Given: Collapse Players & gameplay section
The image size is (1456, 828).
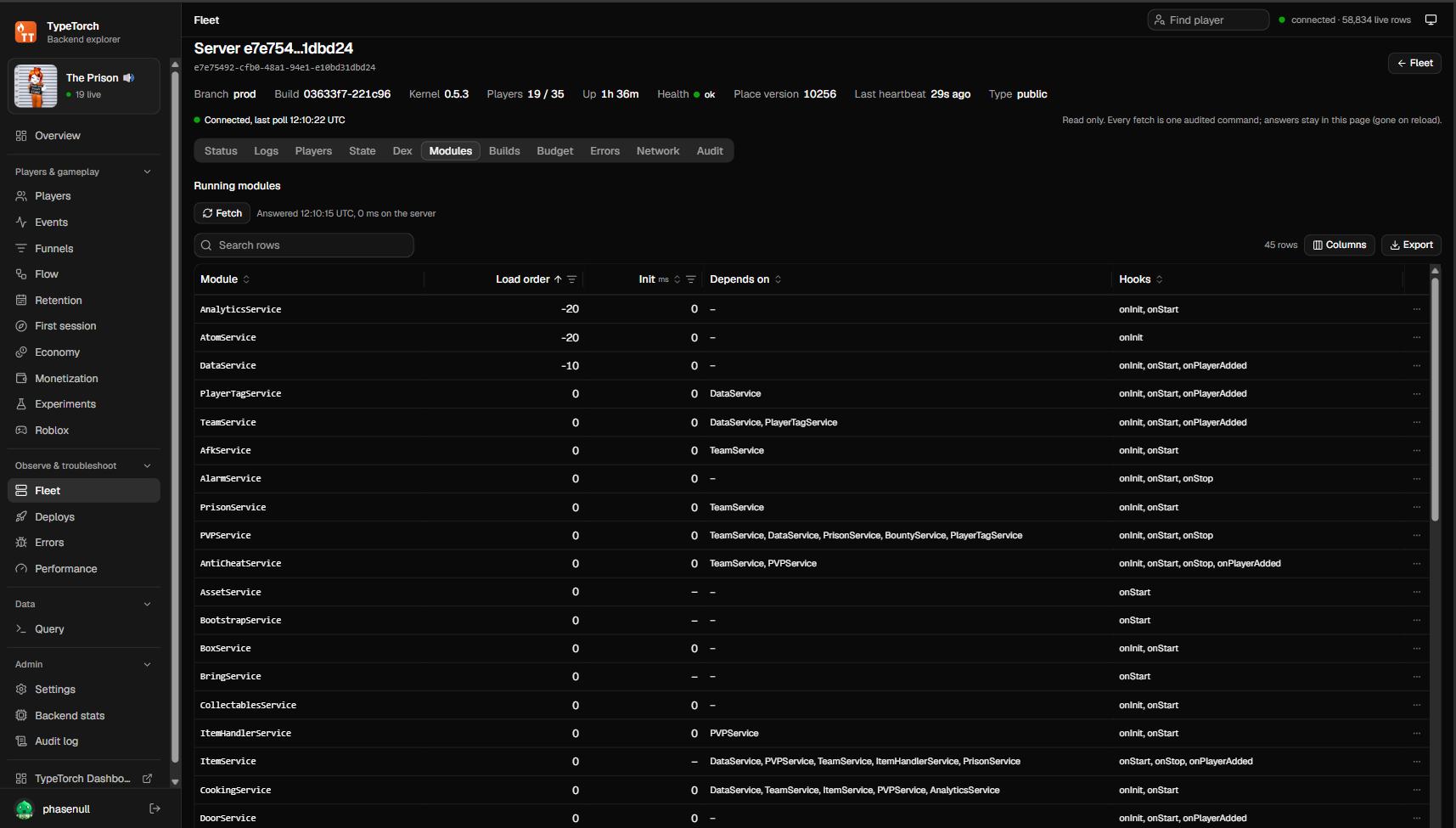Looking at the screenshot, I should (x=147, y=172).
